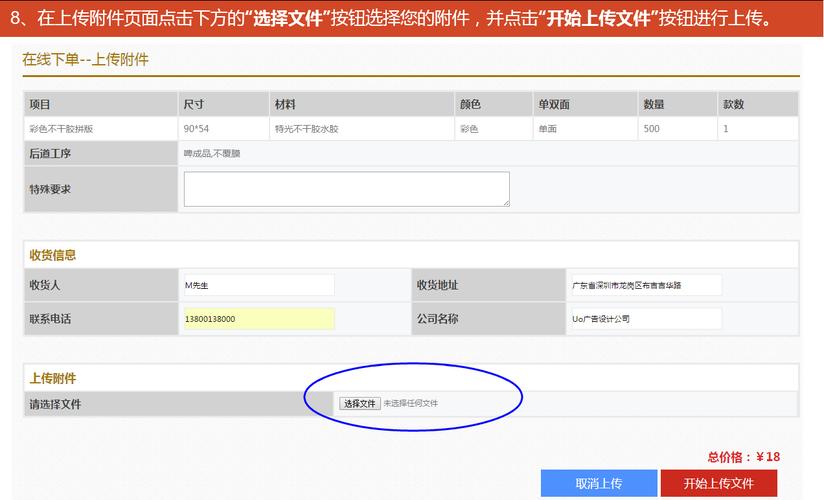Click the 收货信息 section heading
This screenshot has width=824, height=500.
53,256
